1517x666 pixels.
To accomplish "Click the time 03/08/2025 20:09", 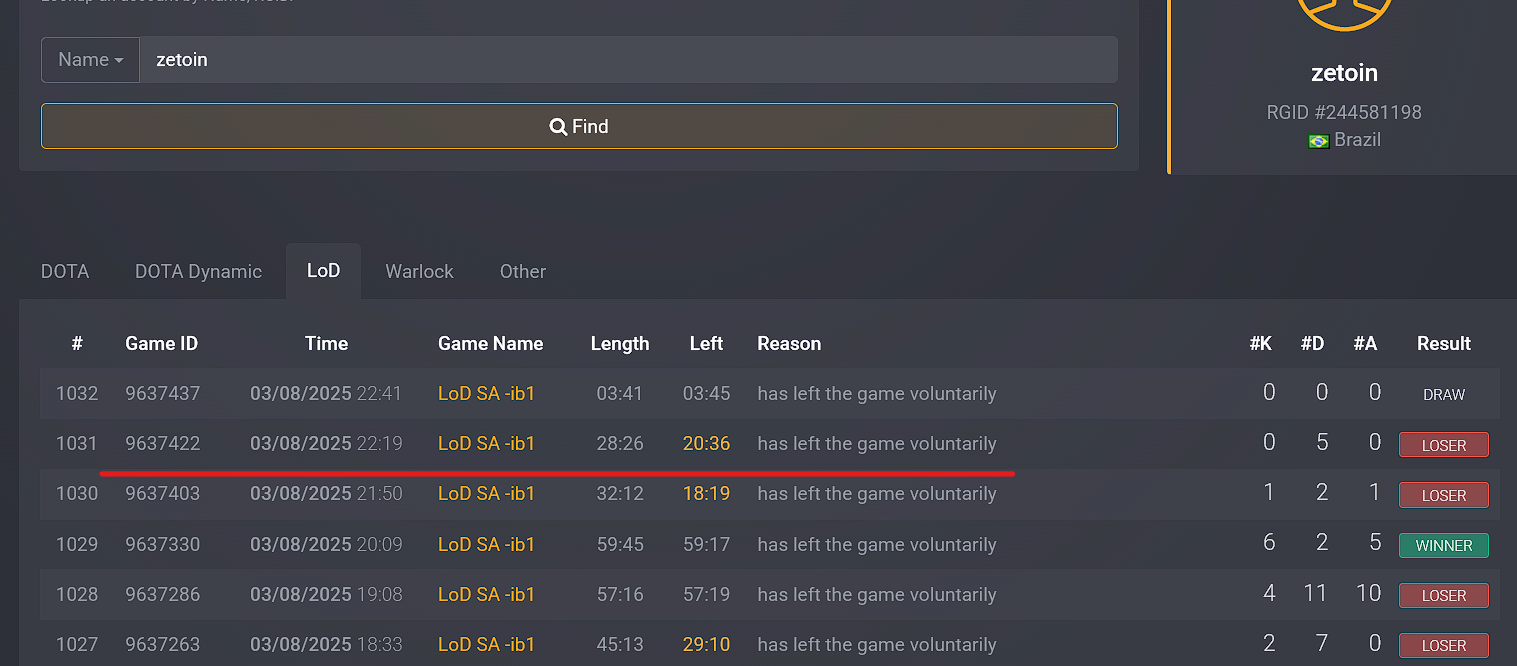I will click(x=326, y=545).
